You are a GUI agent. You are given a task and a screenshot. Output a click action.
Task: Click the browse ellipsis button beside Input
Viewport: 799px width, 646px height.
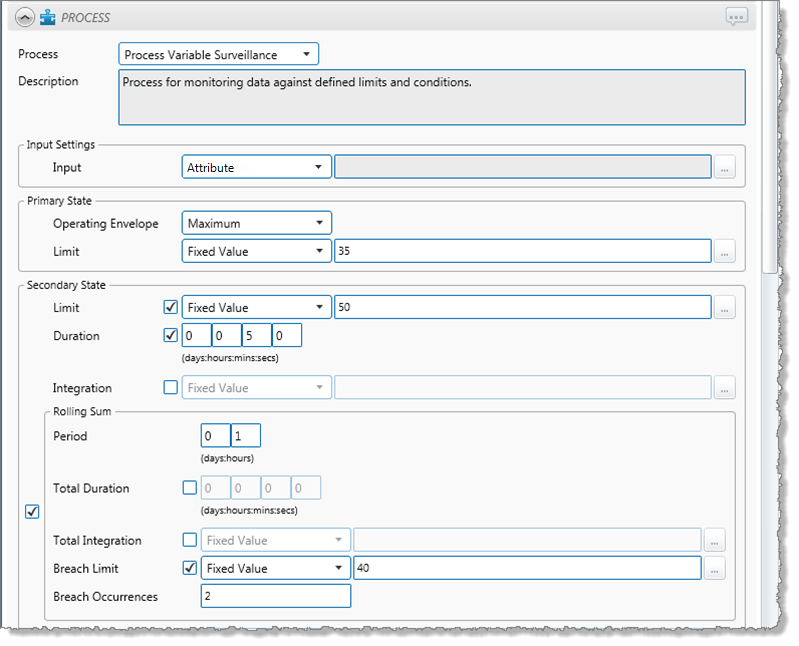tap(725, 168)
